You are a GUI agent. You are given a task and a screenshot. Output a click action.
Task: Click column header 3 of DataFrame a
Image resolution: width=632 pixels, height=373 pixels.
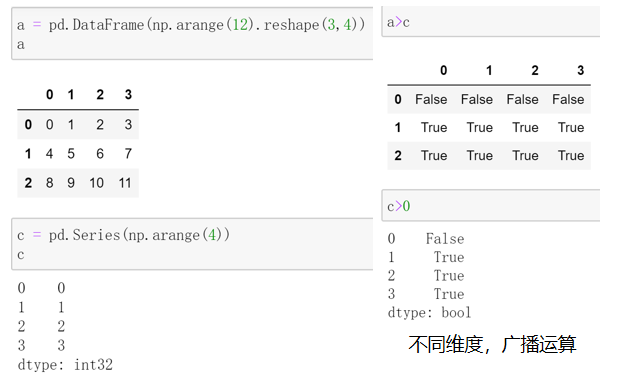128,94
